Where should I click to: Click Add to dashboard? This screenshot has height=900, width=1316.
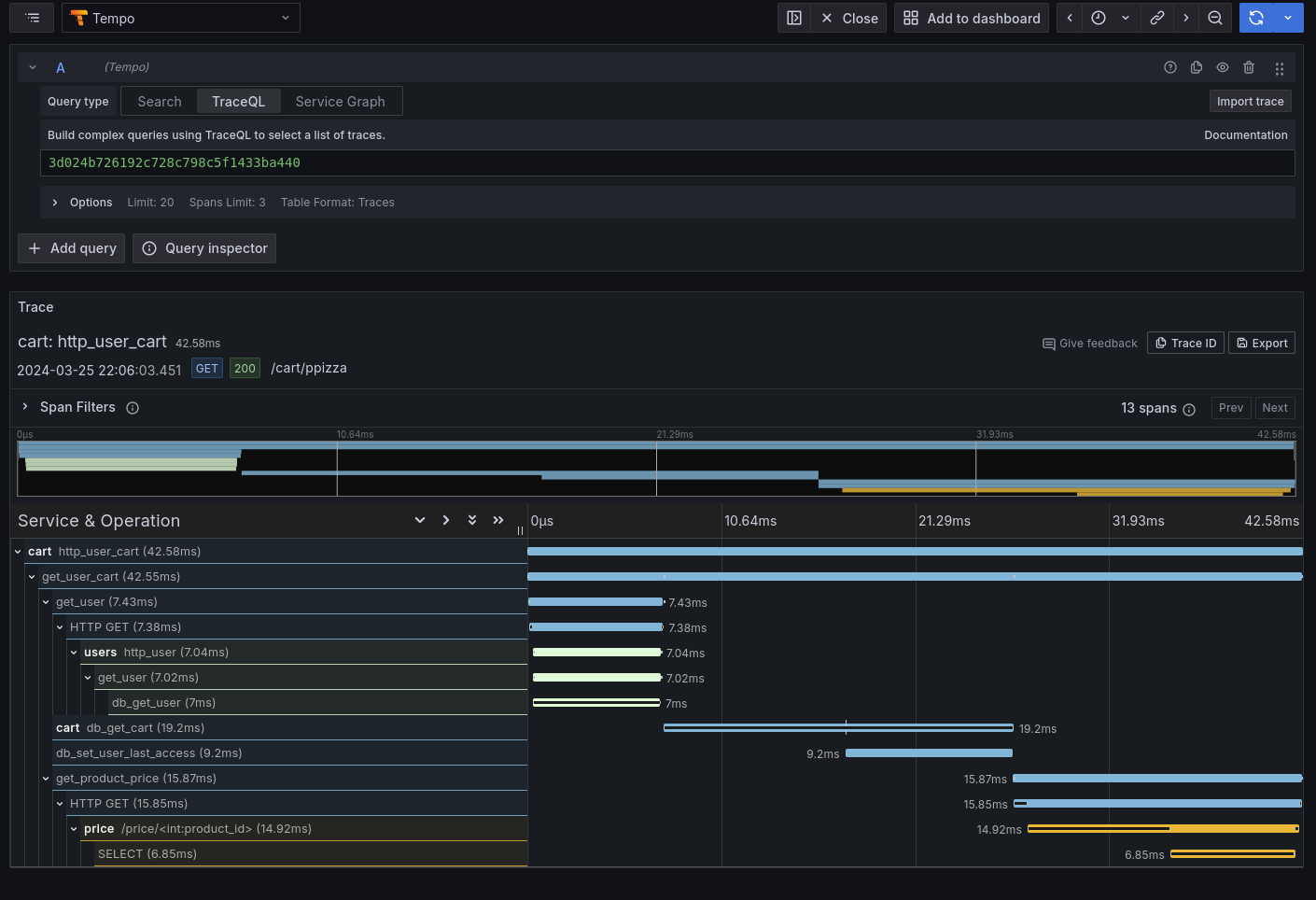pyautogui.click(x=972, y=18)
